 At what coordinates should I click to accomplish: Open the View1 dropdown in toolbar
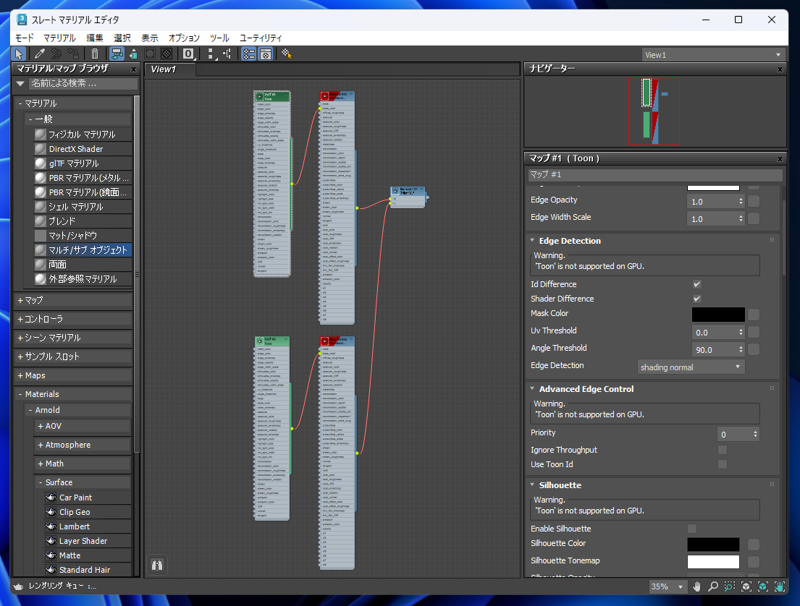click(713, 55)
